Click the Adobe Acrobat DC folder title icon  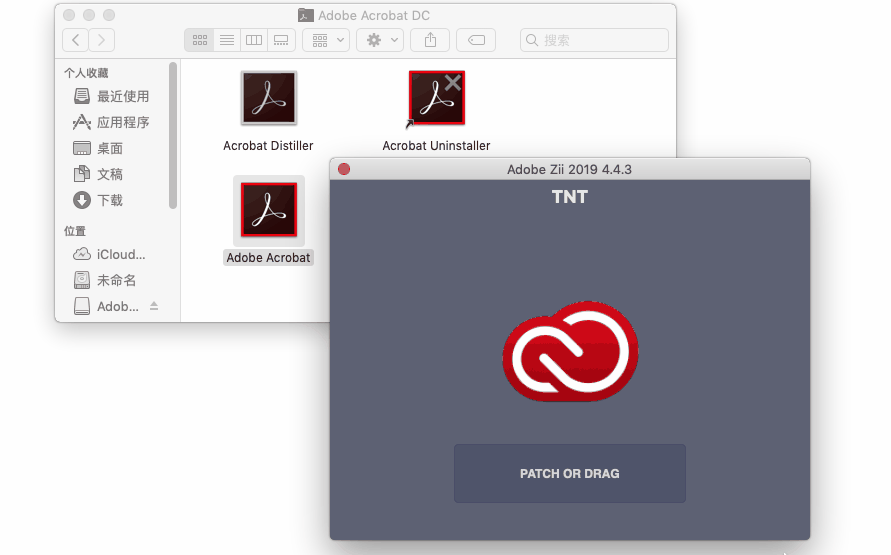click(306, 15)
